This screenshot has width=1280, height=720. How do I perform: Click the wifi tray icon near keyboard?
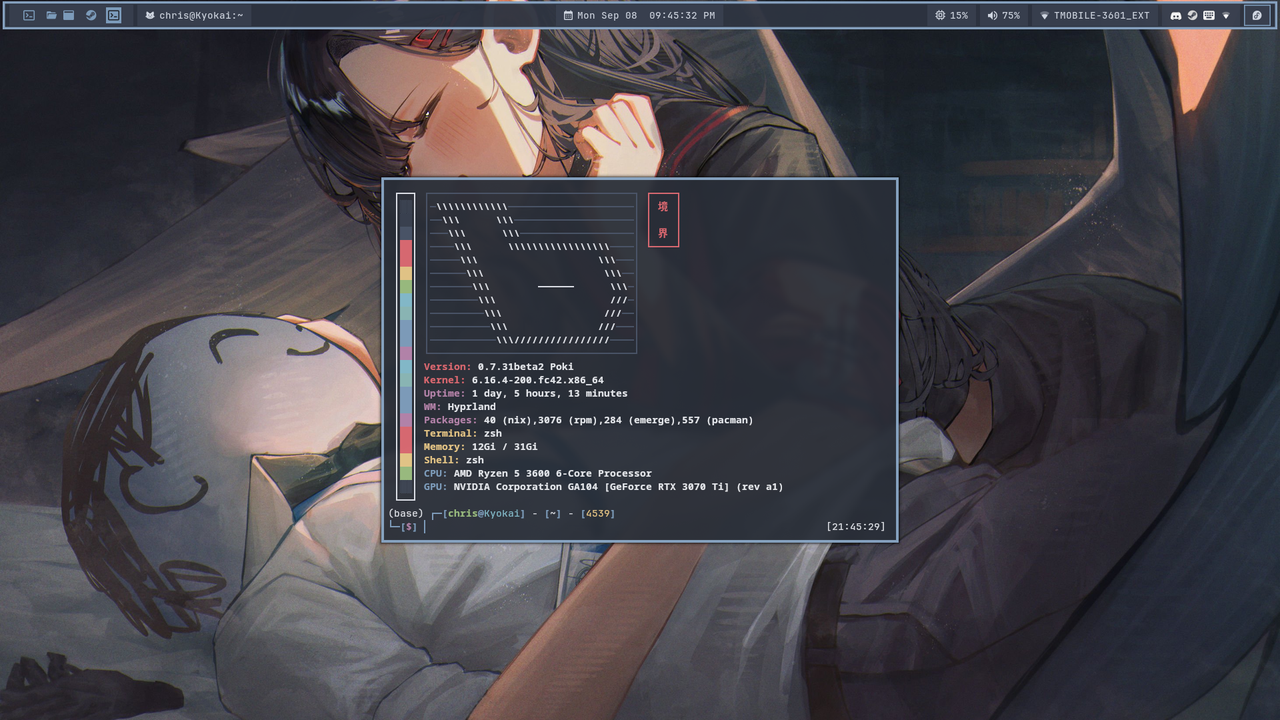pyautogui.click(x=1226, y=16)
